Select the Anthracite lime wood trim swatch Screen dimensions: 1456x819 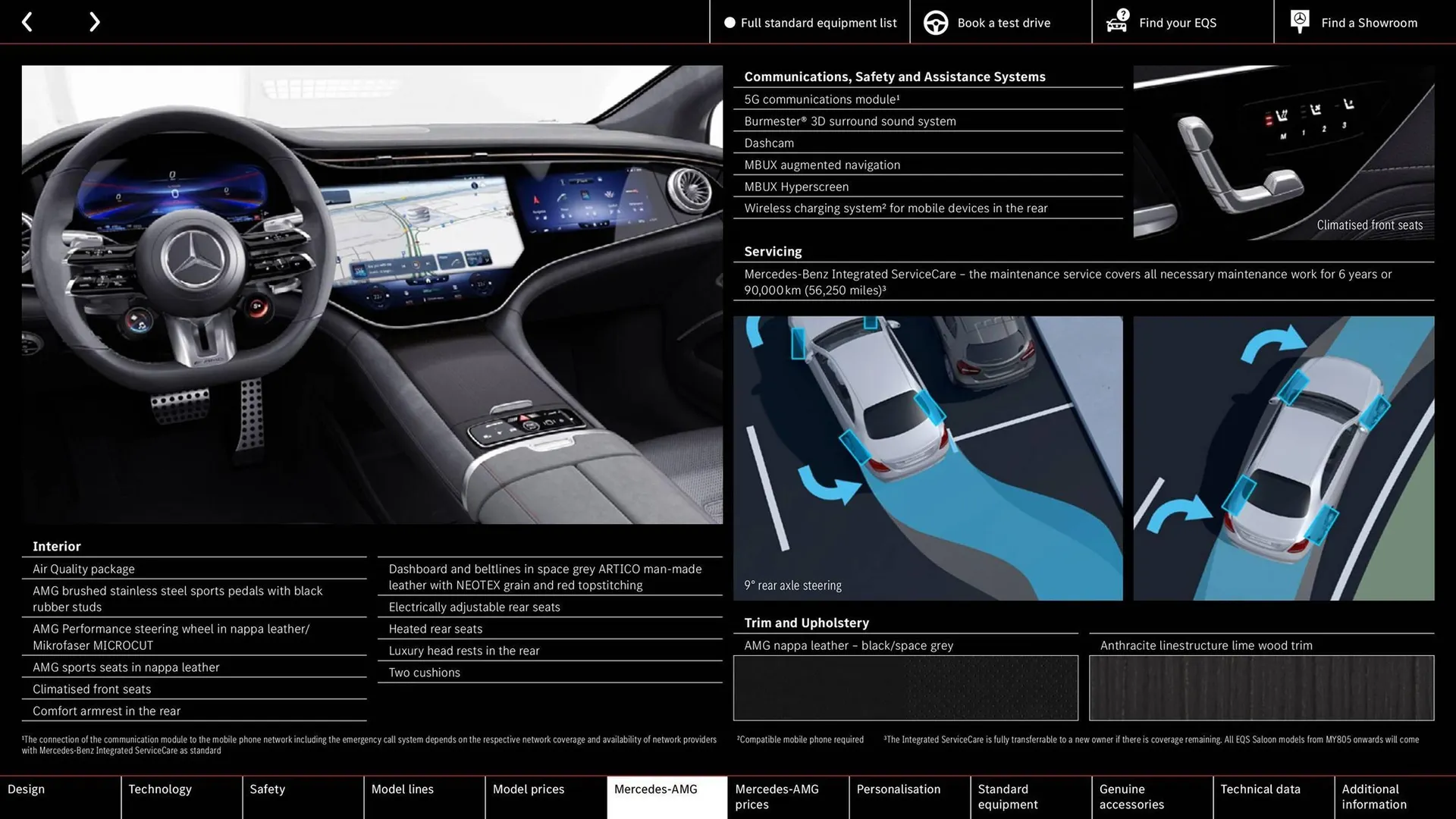click(x=1261, y=688)
